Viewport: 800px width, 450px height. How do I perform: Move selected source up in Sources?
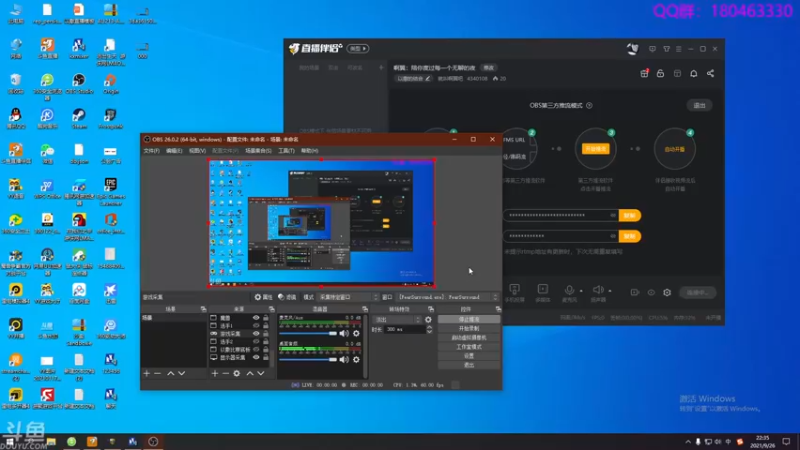click(x=250, y=373)
